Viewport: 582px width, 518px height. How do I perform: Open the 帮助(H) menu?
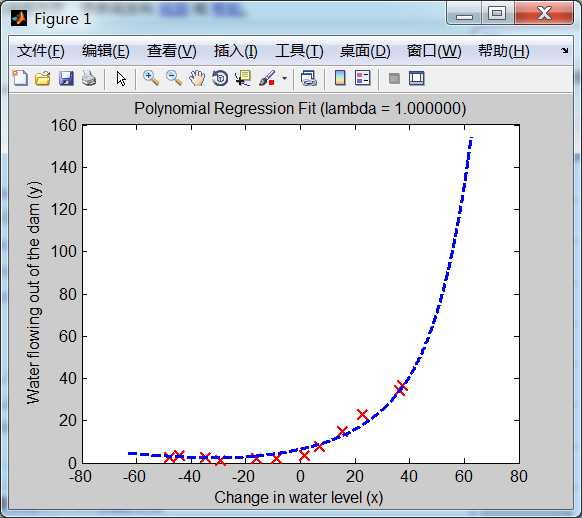point(503,51)
